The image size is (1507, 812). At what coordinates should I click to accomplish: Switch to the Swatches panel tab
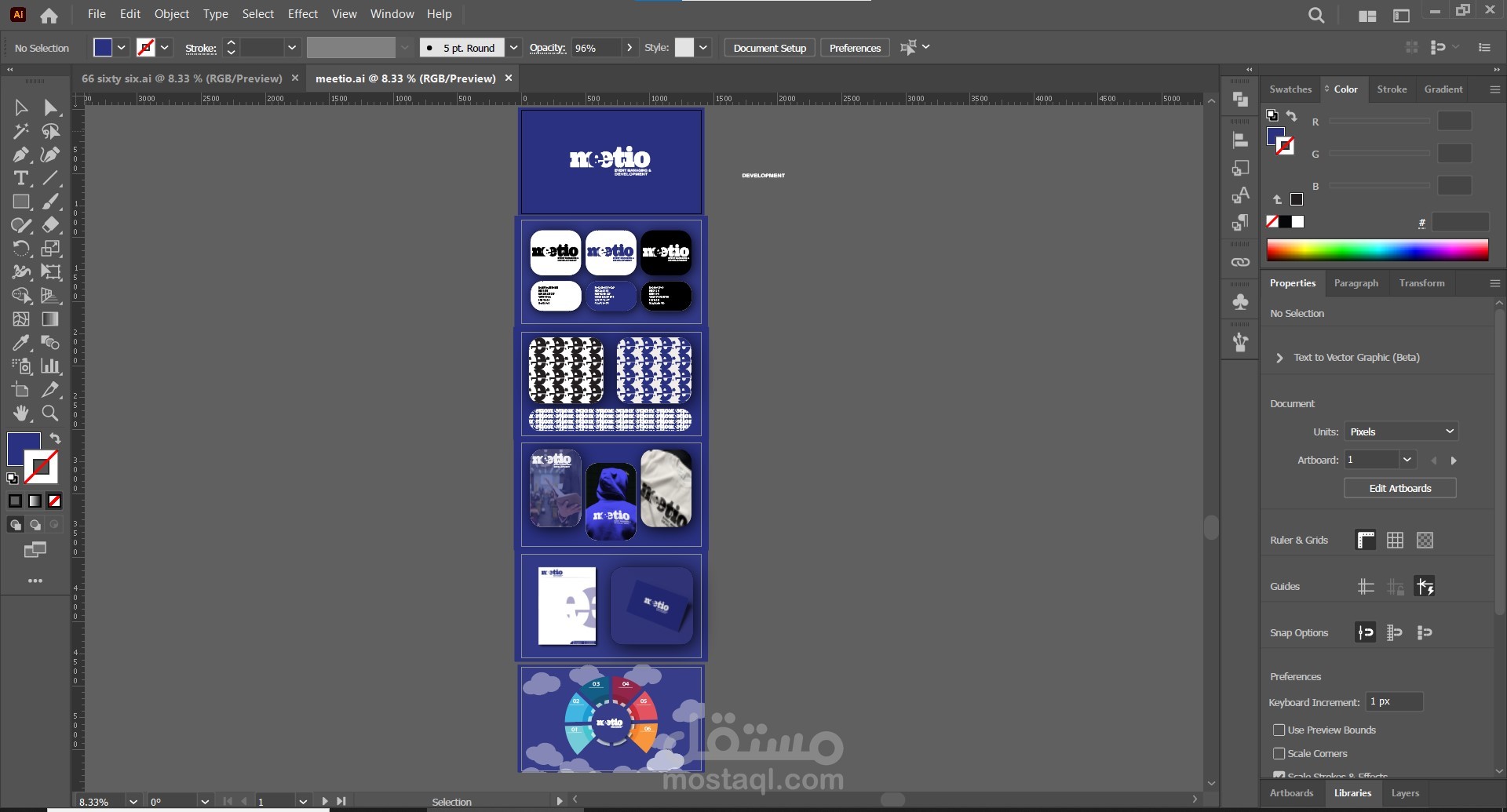pos(1290,89)
